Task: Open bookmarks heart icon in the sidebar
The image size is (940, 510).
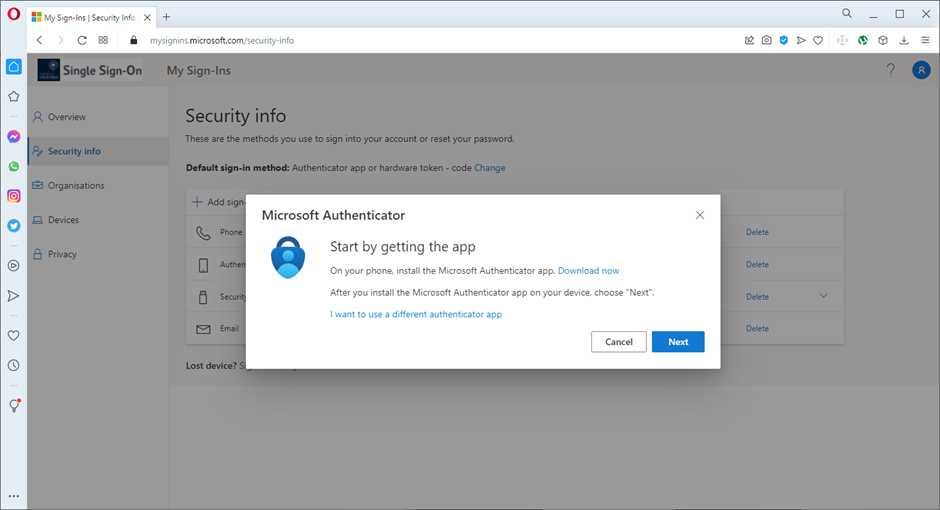Action: click(14, 336)
